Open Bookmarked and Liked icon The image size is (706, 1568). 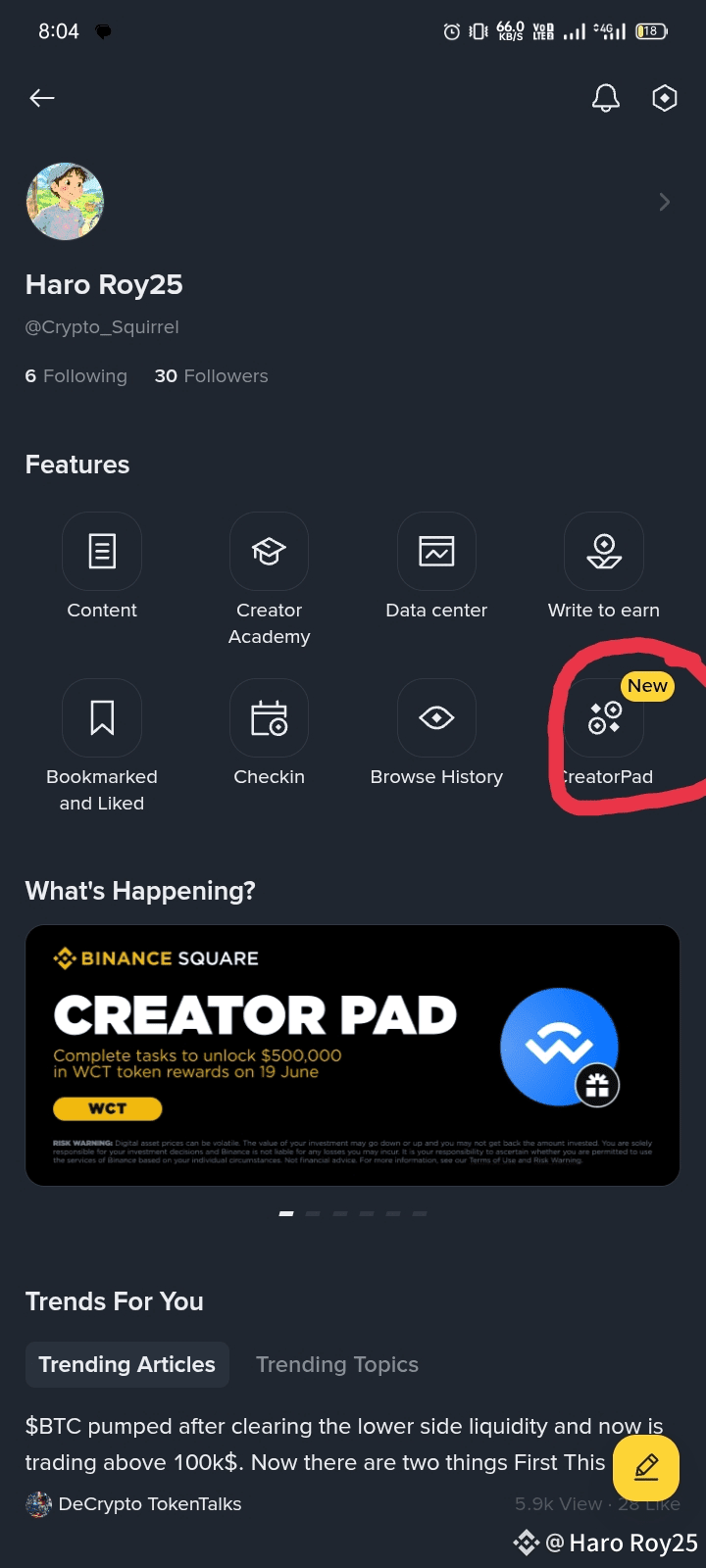coord(102,717)
